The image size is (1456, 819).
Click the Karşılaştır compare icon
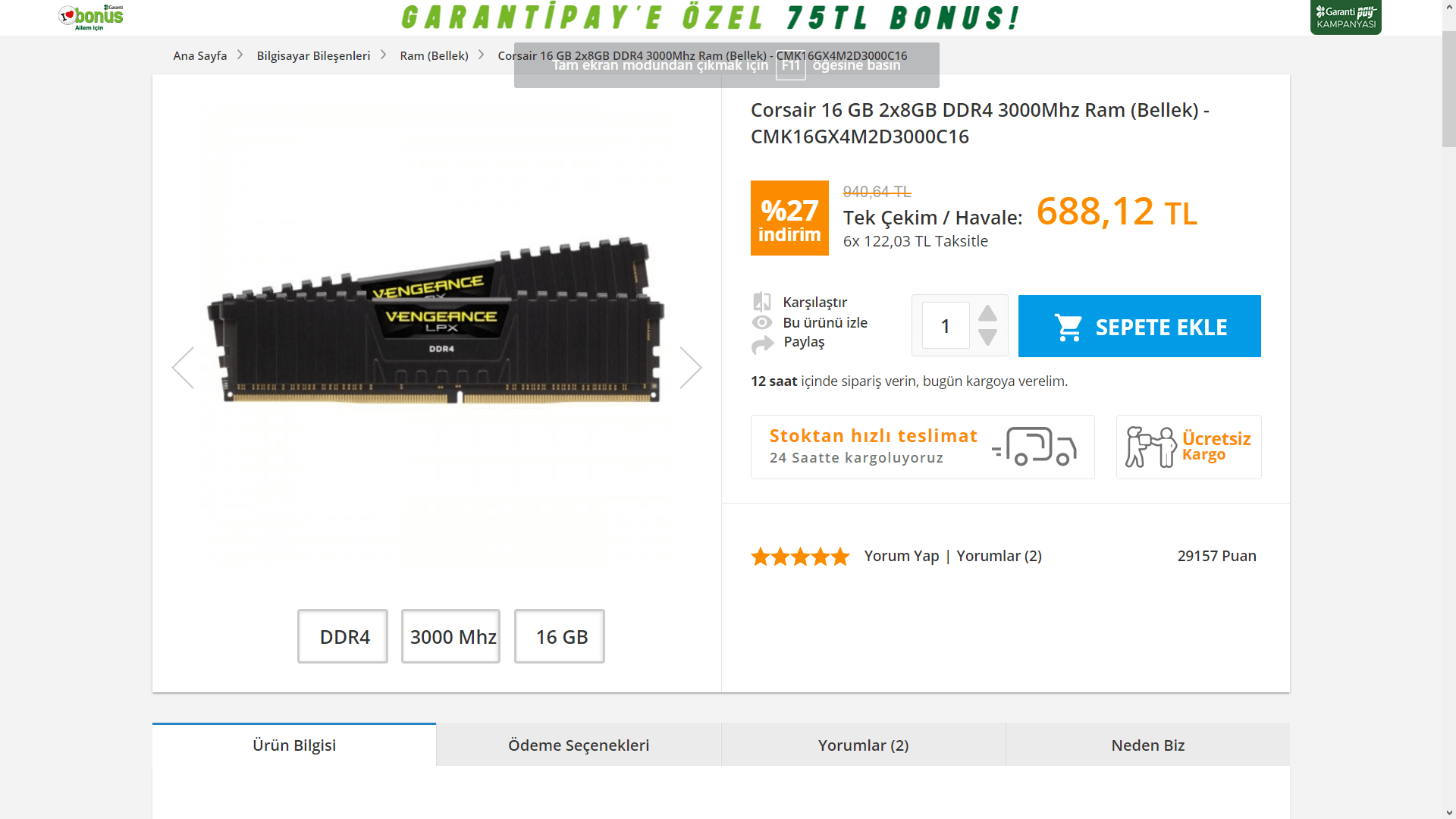(x=762, y=302)
